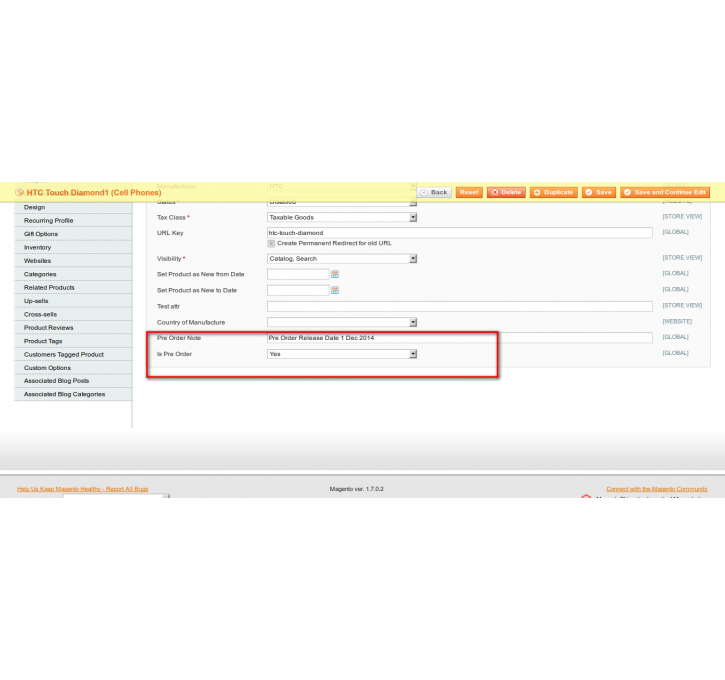Click the Back button

point(434,192)
